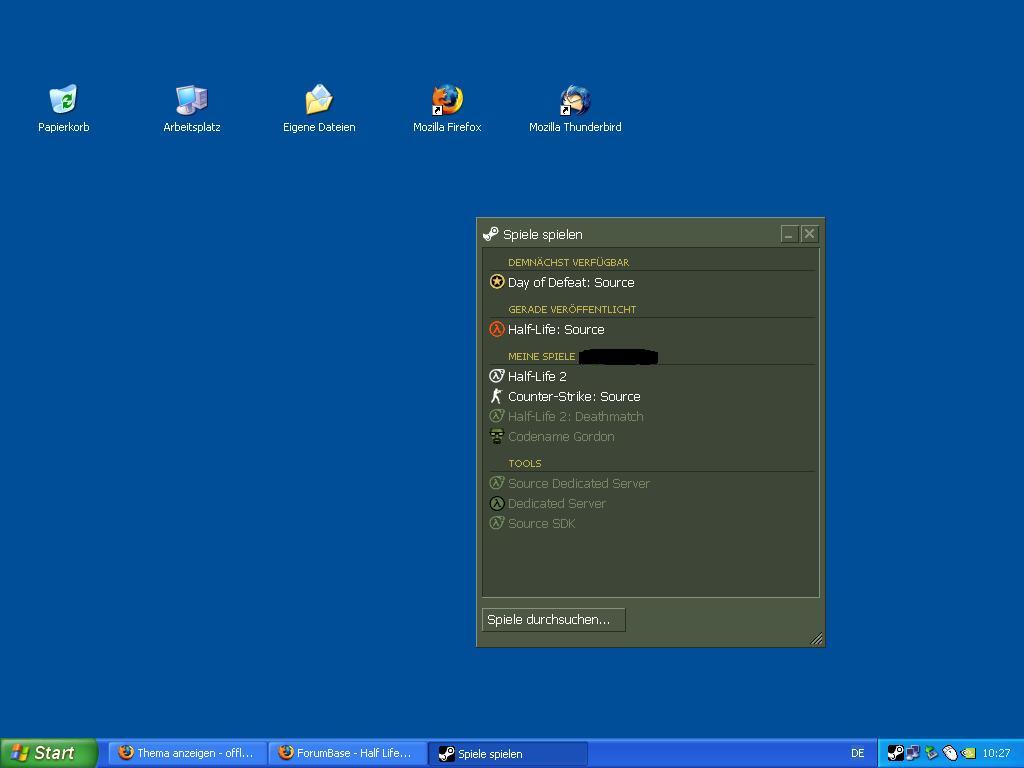Open the Windows Start button
The image size is (1024, 768).
[x=48, y=753]
